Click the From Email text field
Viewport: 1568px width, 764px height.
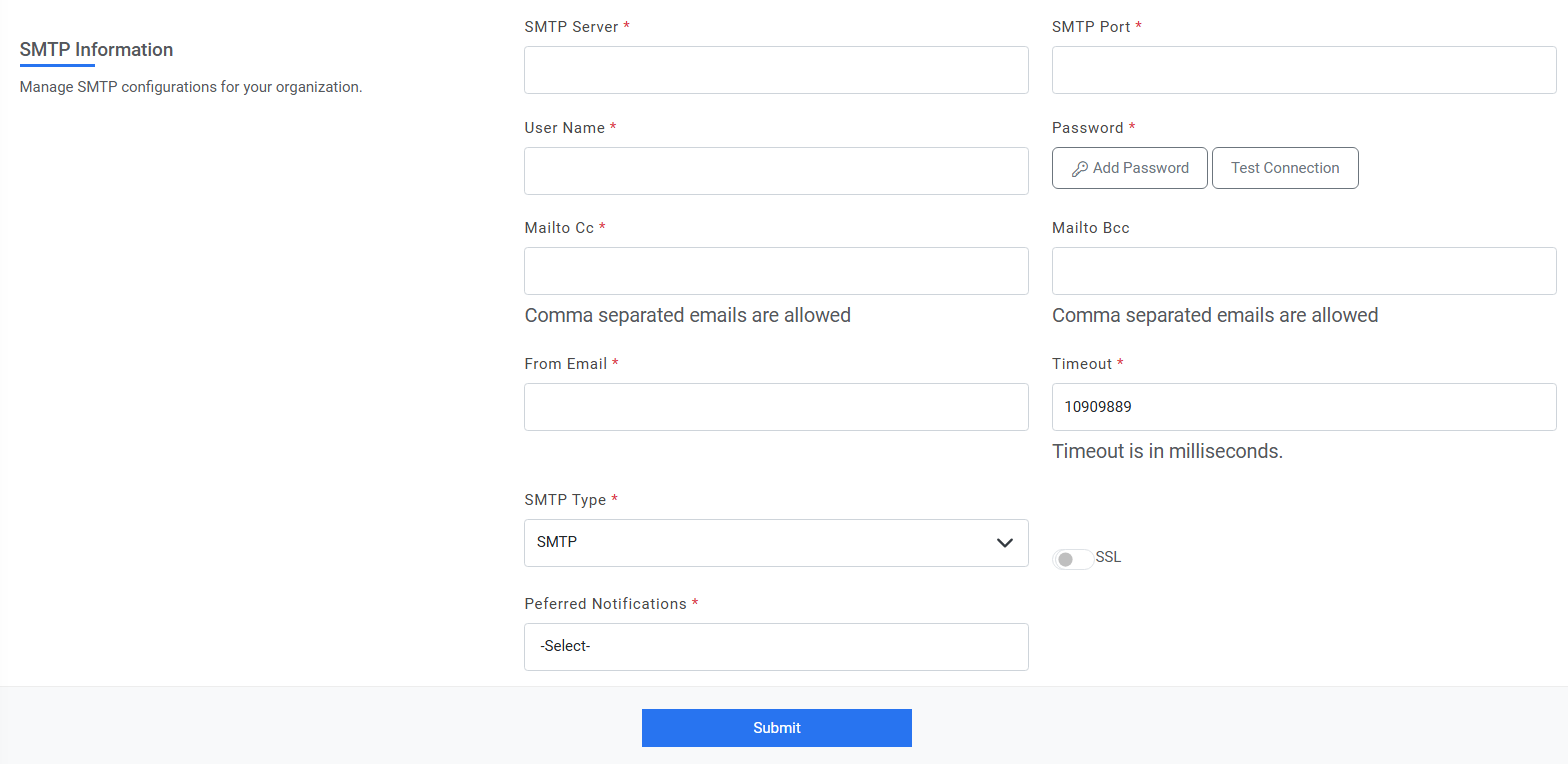point(775,407)
